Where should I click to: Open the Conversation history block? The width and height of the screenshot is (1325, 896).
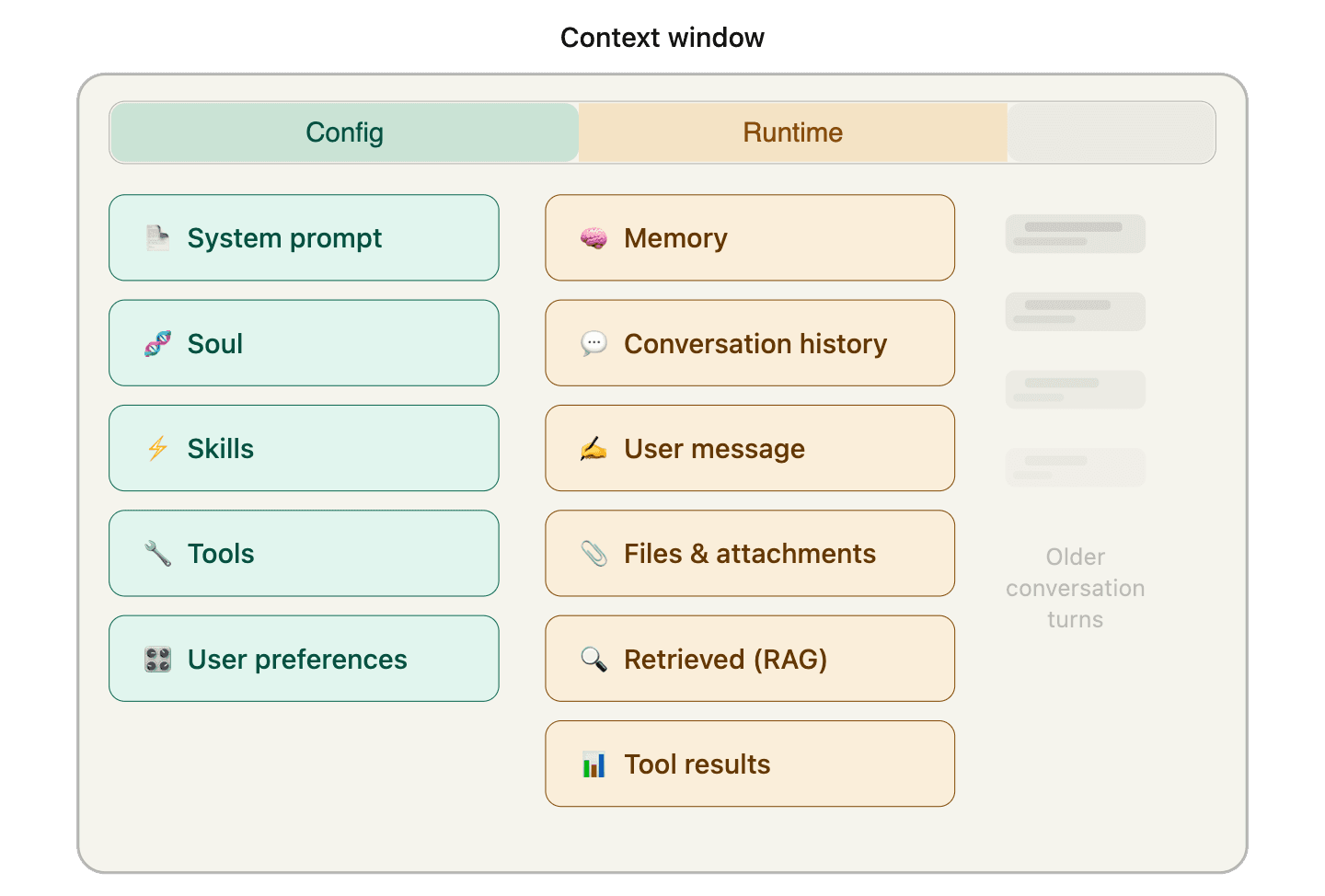(749, 343)
